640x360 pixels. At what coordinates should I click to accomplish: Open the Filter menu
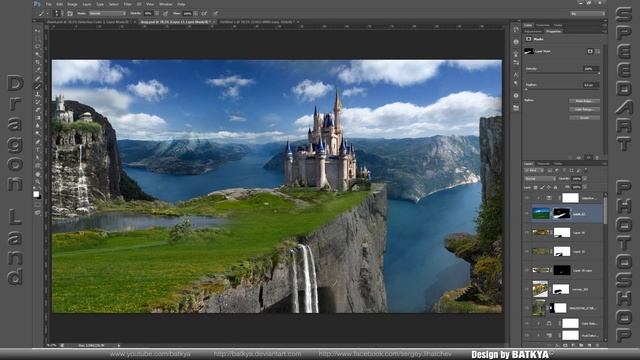coord(128,4)
